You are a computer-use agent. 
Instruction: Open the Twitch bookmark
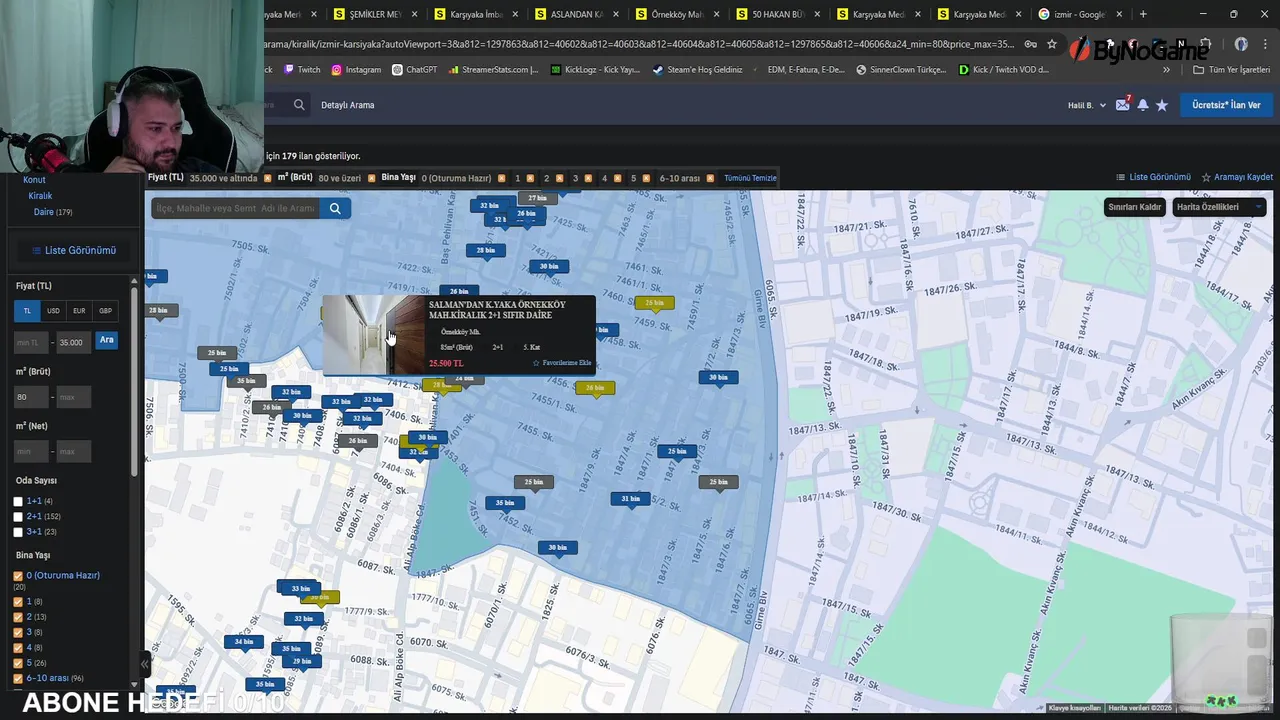[303, 70]
